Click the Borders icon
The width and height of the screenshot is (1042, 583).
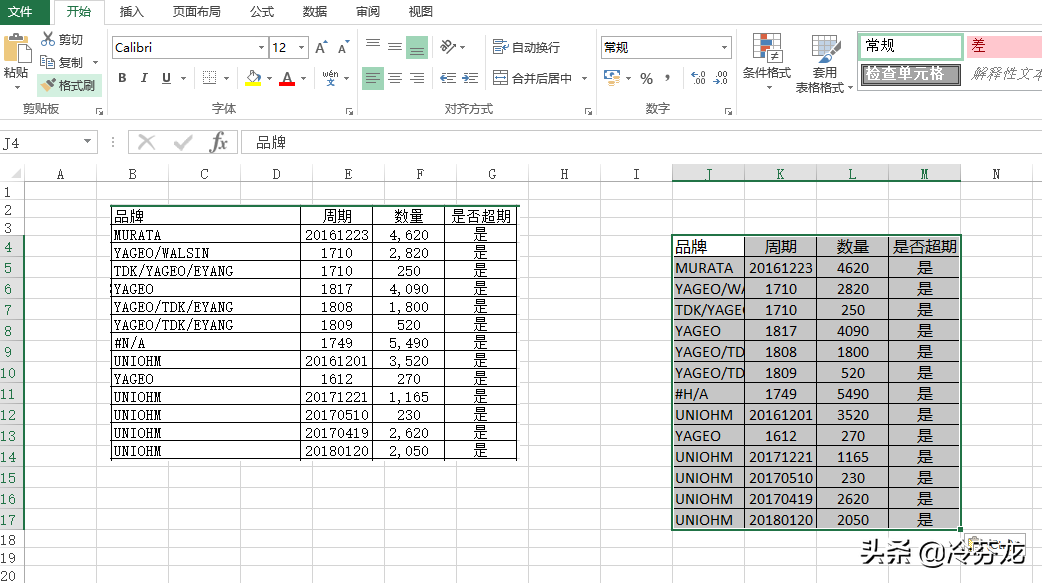point(209,78)
